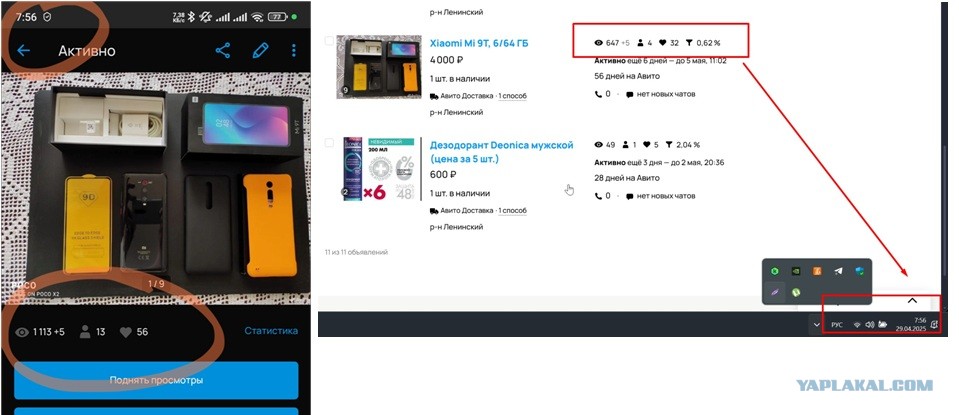Click the heart icon showing 32
The image size is (959, 415).
pos(662,43)
